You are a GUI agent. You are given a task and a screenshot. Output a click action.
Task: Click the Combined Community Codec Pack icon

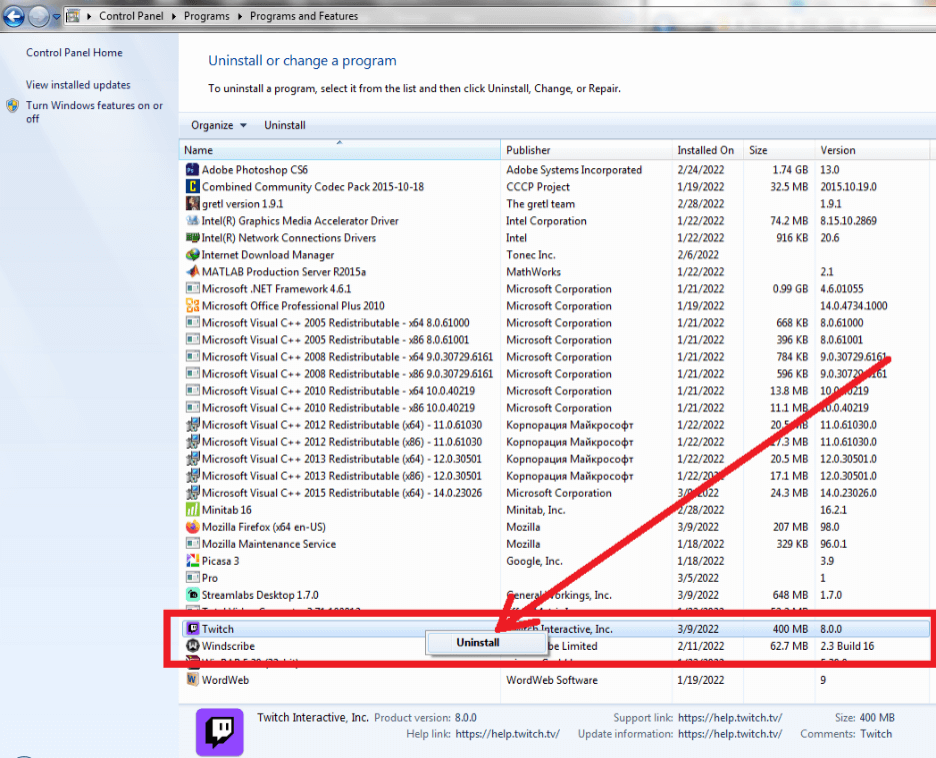click(x=192, y=187)
